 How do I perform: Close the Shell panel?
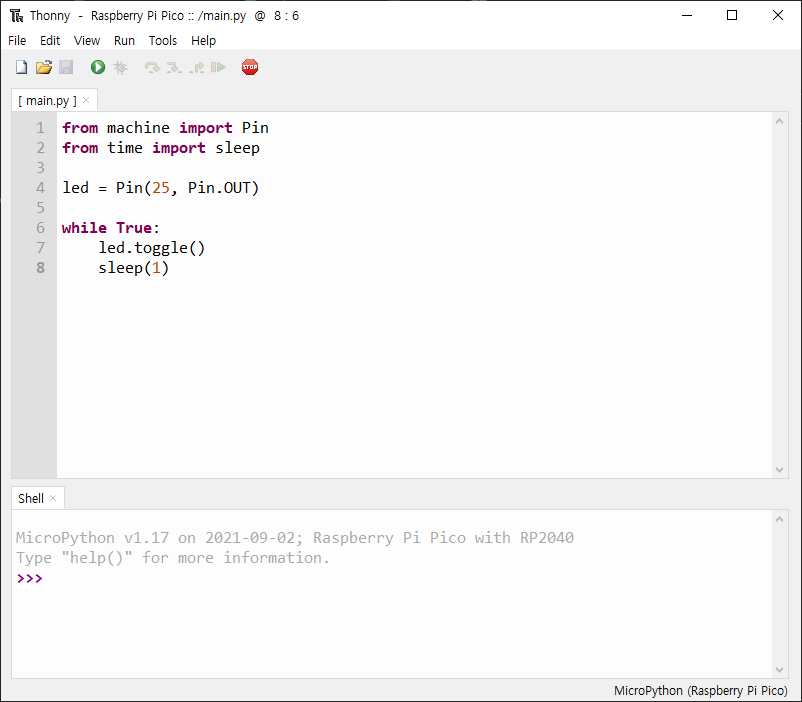point(53,498)
